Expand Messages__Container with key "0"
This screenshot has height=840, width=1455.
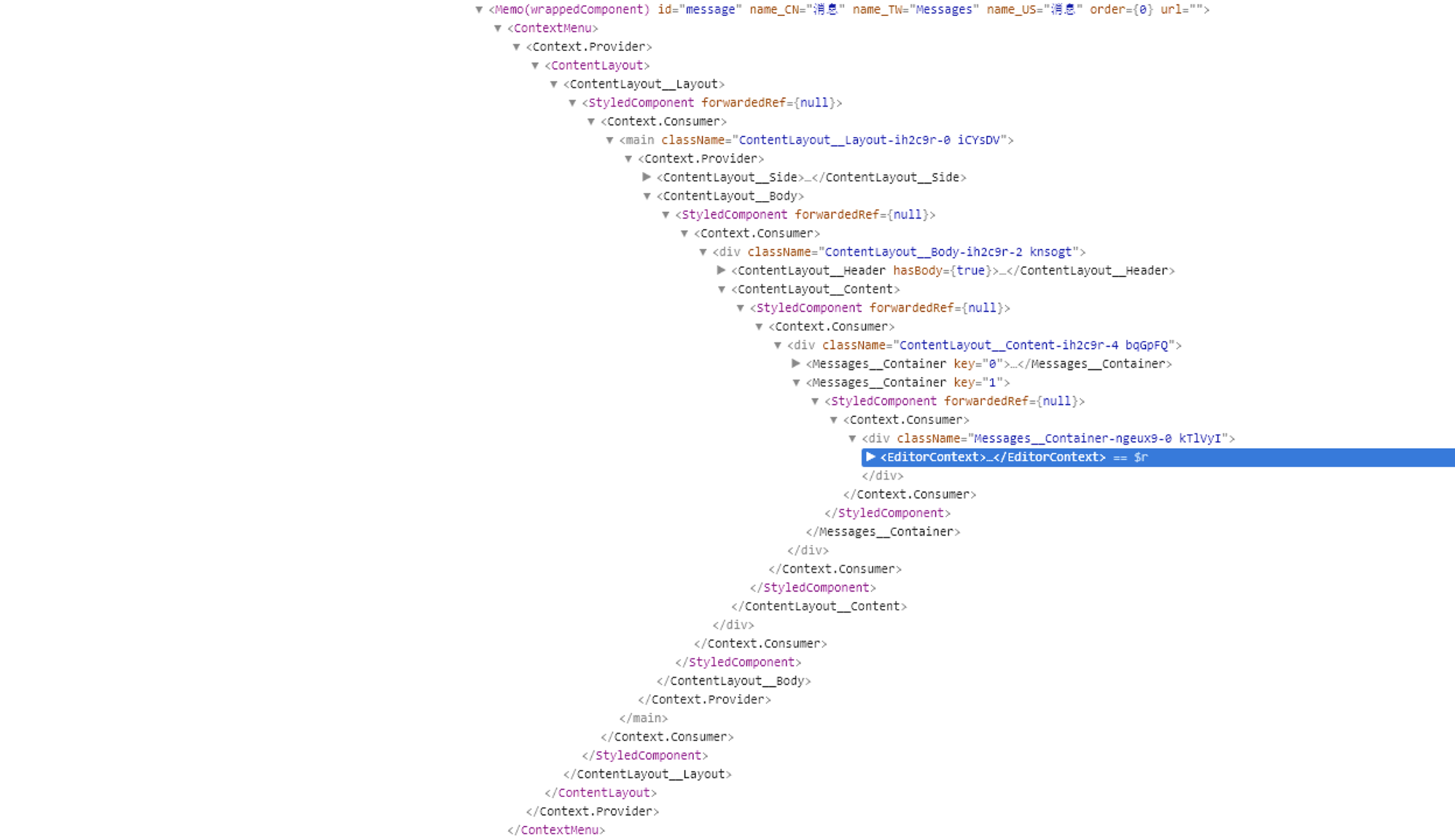pos(796,364)
